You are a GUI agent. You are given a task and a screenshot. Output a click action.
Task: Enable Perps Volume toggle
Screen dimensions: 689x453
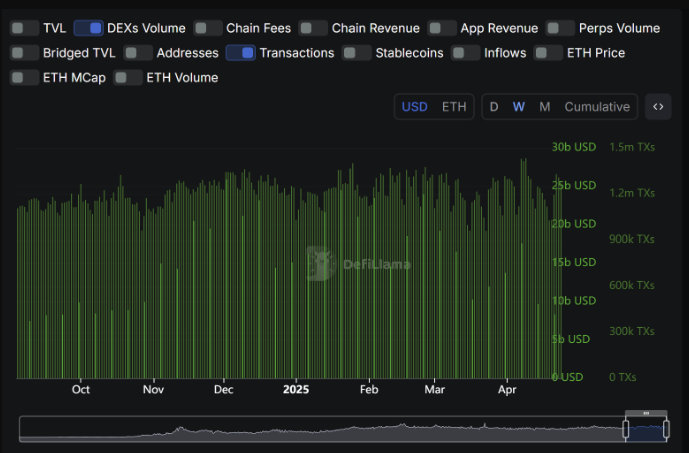pos(560,28)
